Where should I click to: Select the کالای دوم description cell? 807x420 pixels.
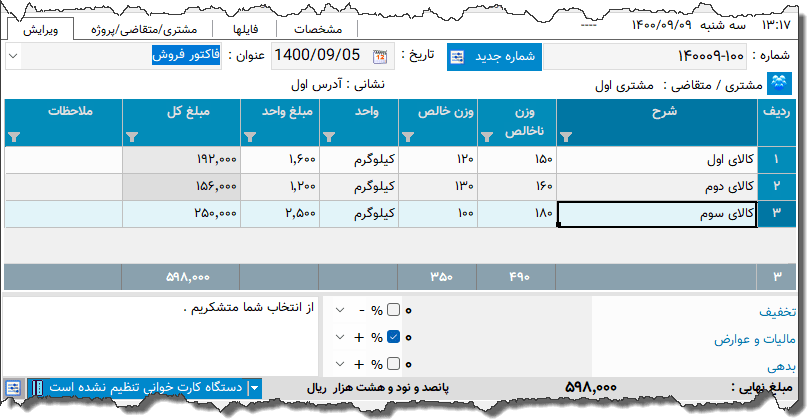[657, 186]
